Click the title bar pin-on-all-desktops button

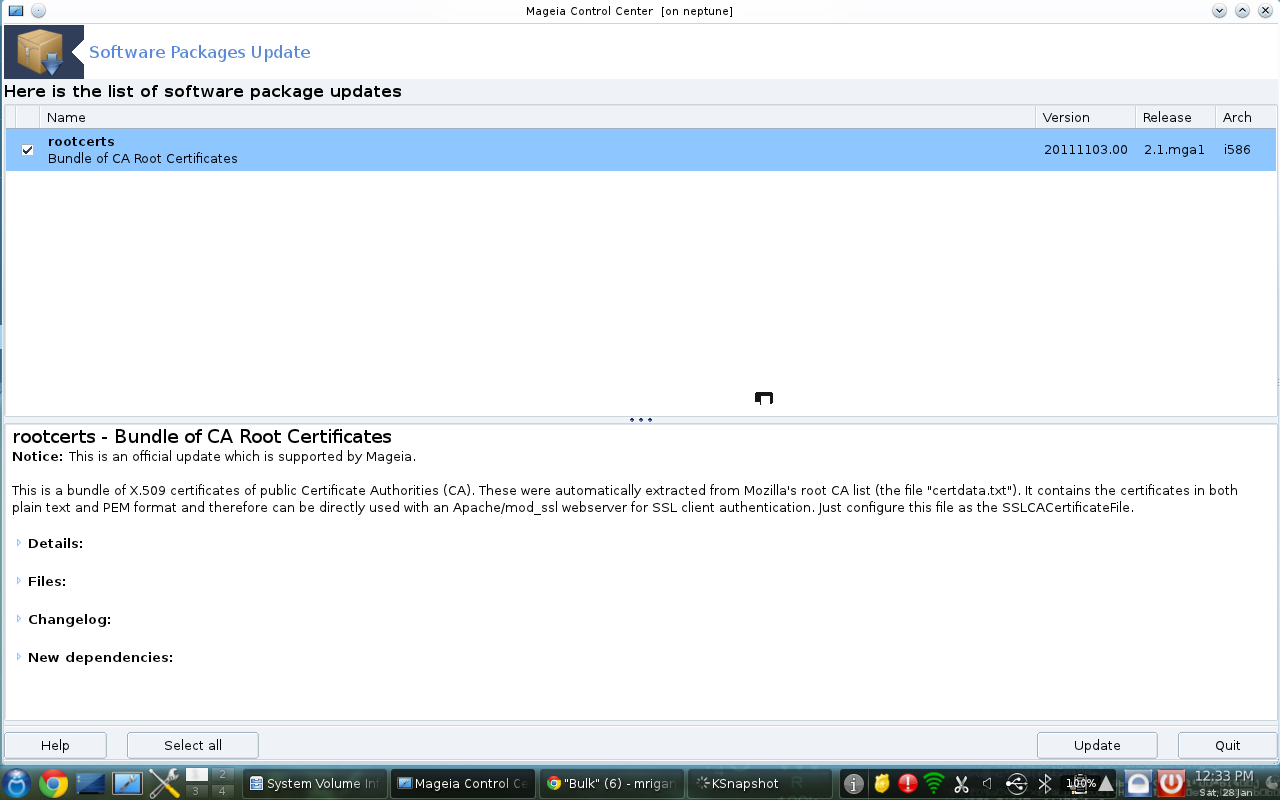coord(38,11)
